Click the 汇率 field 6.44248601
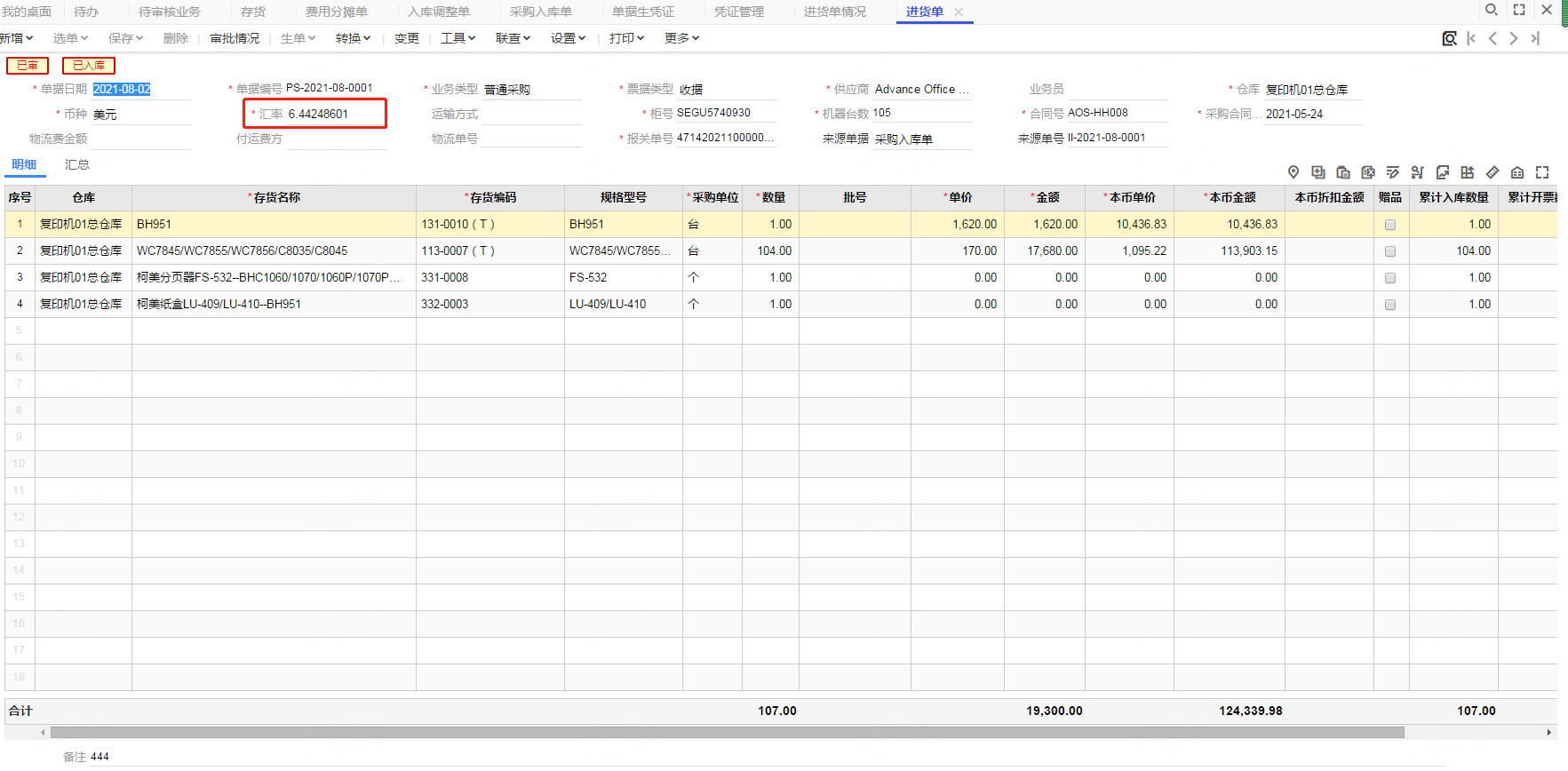Image resolution: width=1568 pixels, height=771 pixels. click(336, 114)
